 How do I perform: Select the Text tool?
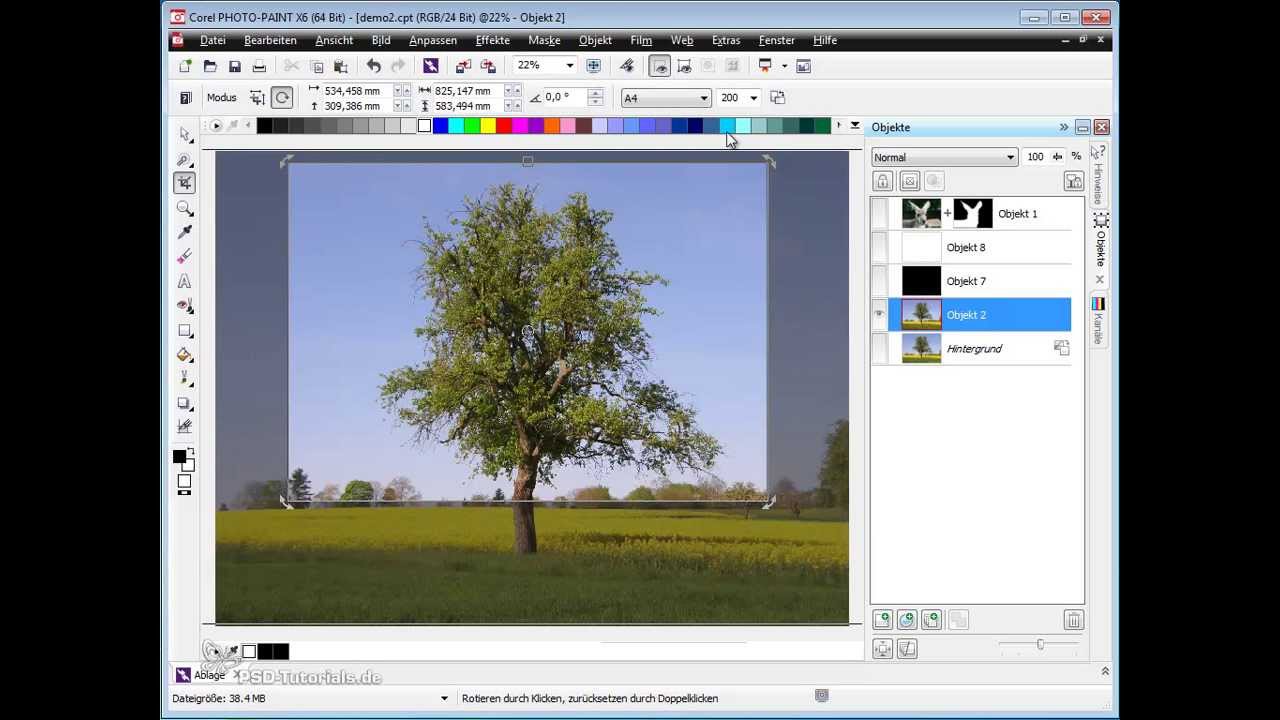pos(185,281)
